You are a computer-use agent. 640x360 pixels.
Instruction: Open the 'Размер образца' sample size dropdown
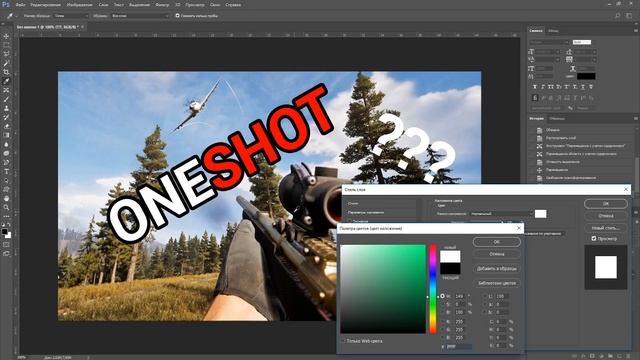click(x=71, y=16)
